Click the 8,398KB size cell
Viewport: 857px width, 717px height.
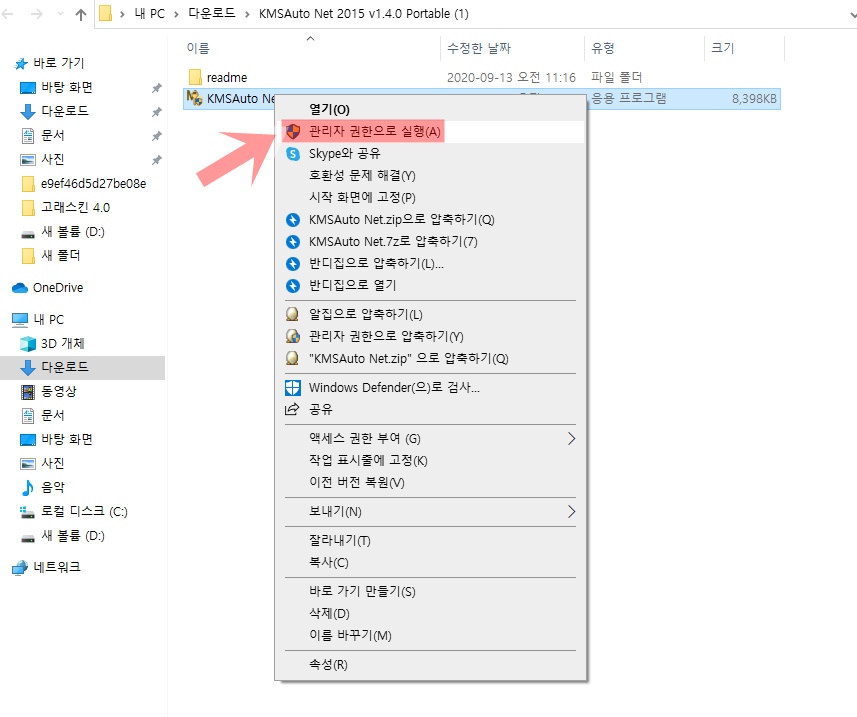(754, 99)
